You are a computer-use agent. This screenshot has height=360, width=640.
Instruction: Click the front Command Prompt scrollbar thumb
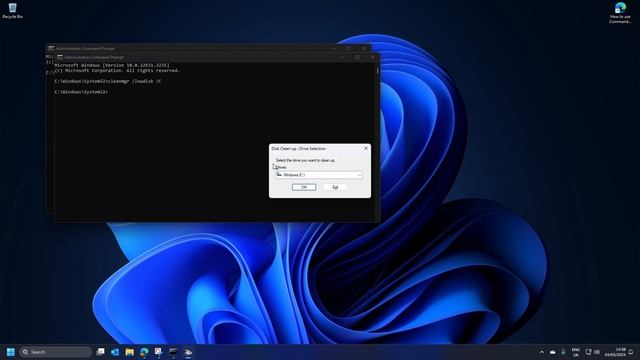coord(378,71)
